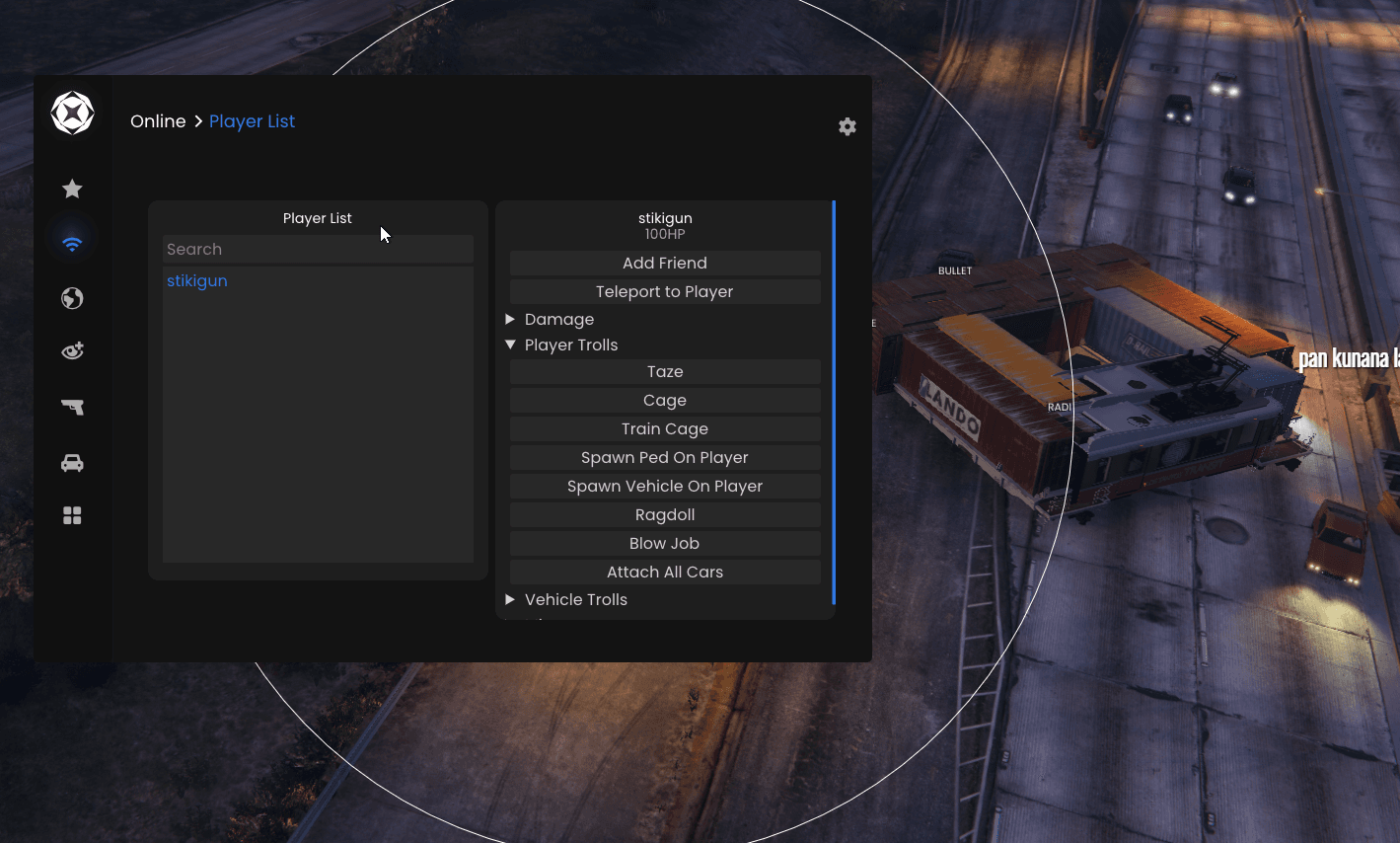
Task: Open the Favorites star section
Action: (x=72, y=189)
